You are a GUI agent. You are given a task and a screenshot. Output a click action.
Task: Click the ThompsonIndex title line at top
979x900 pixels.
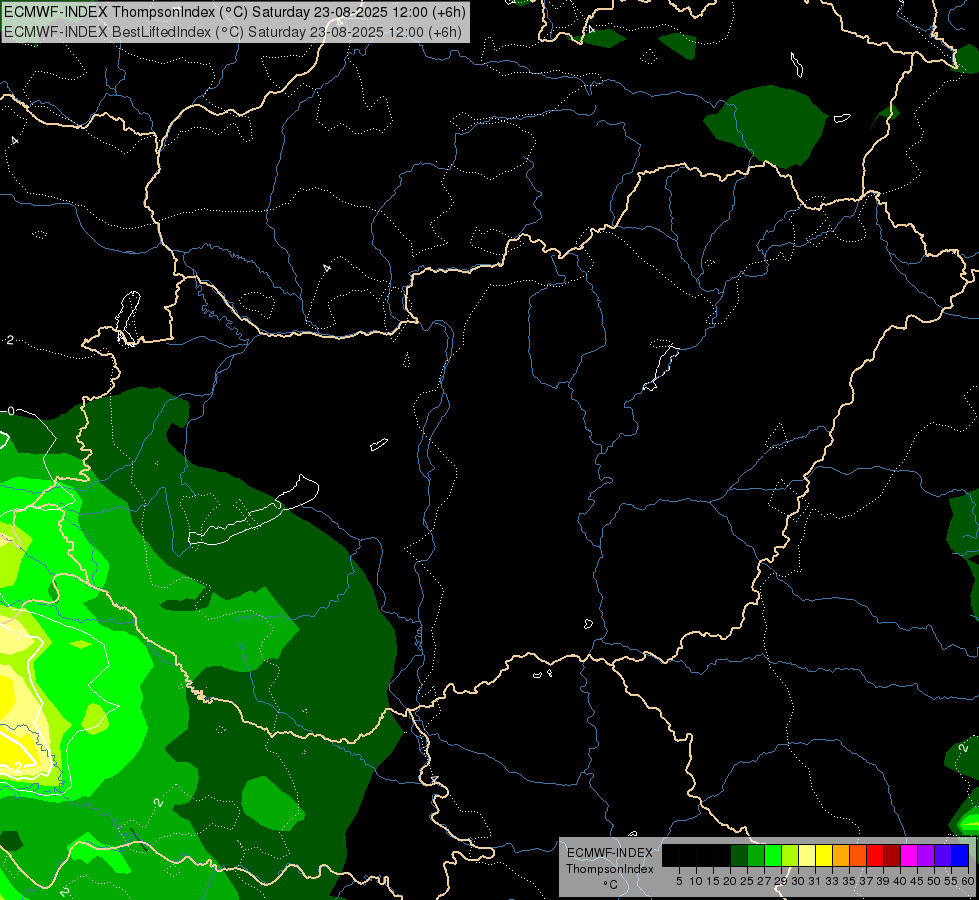tap(234, 12)
